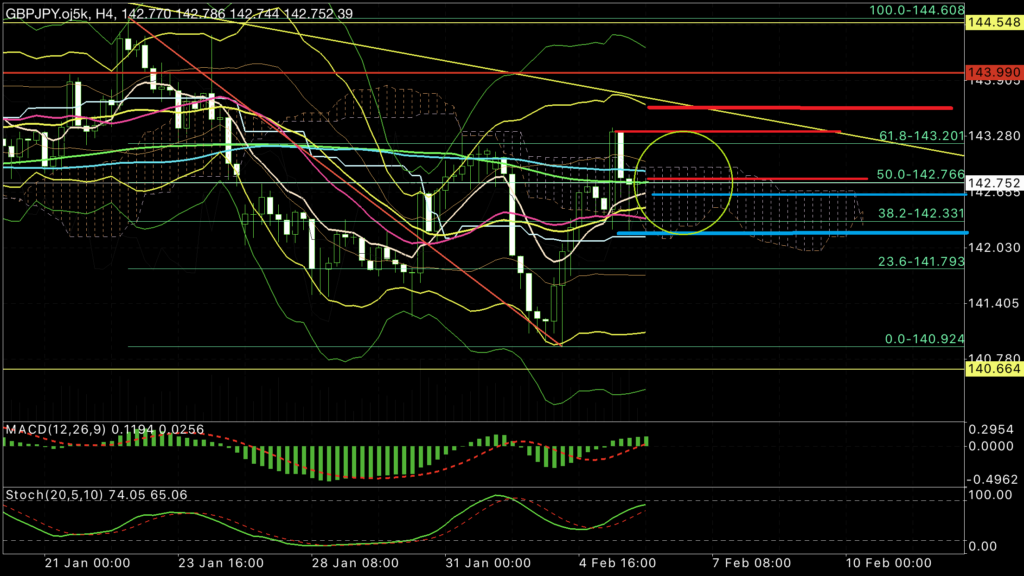The image size is (1024, 576).
Task: Click the 10 Feb 00:00 time axis label
Action: 889,563
